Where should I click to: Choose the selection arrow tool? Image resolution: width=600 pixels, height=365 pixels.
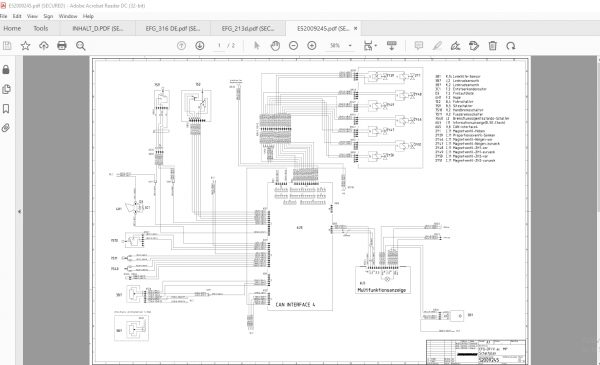coord(257,46)
